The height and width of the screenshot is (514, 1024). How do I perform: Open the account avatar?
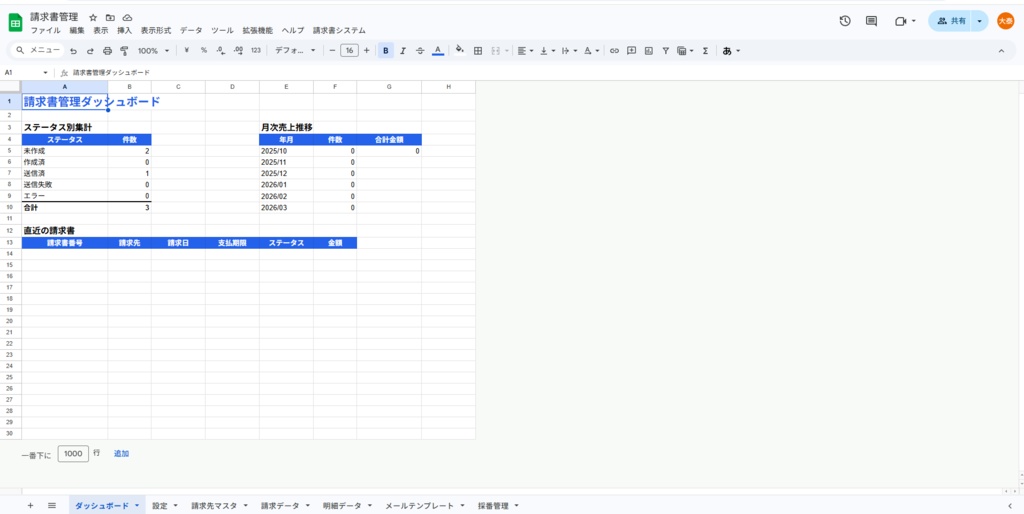pyautogui.click(x=1006, y=21)
